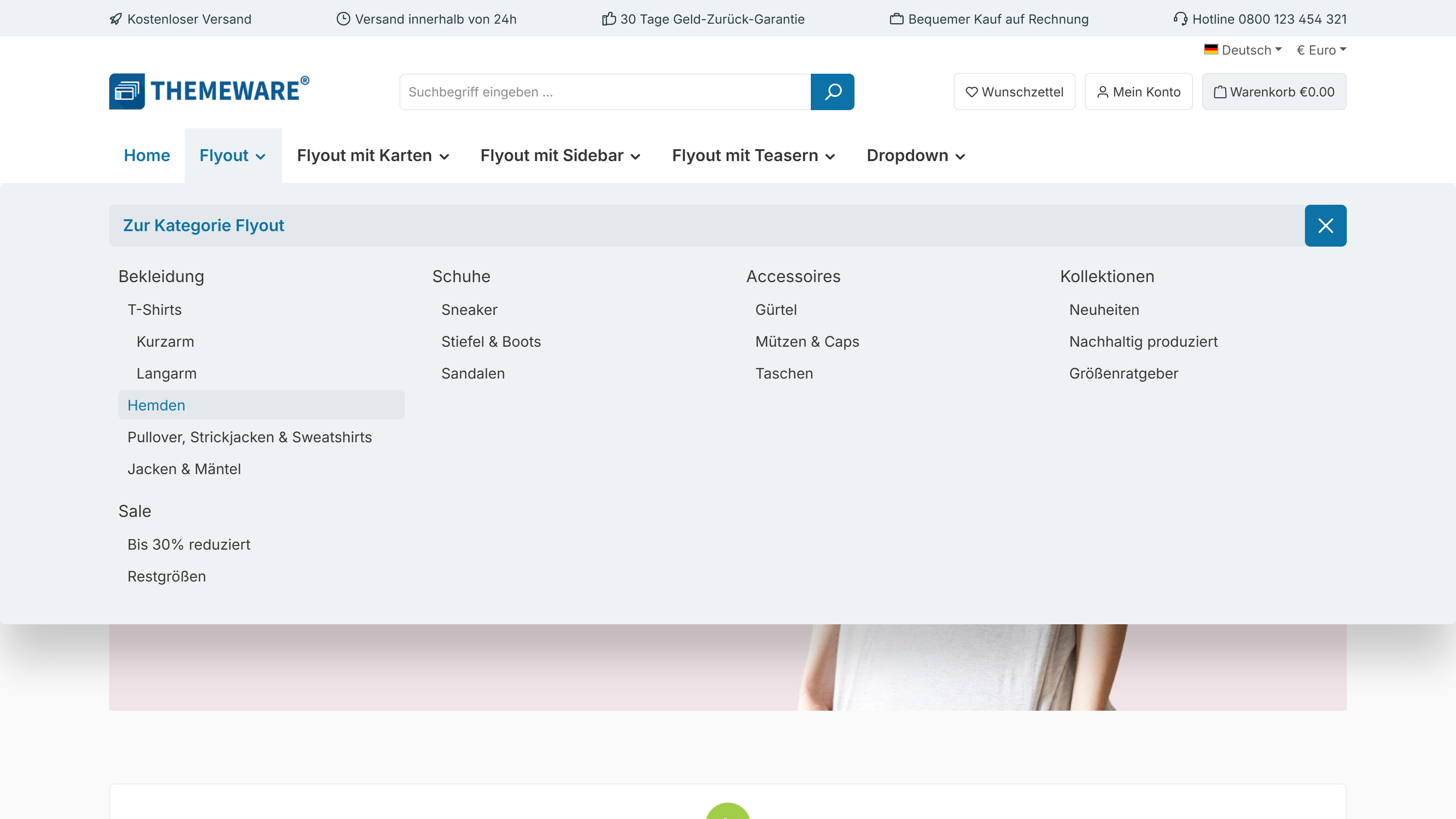Select Sneaker under Schuhe
Screen dimensions: 1456x819
click(x=469, y=310)
